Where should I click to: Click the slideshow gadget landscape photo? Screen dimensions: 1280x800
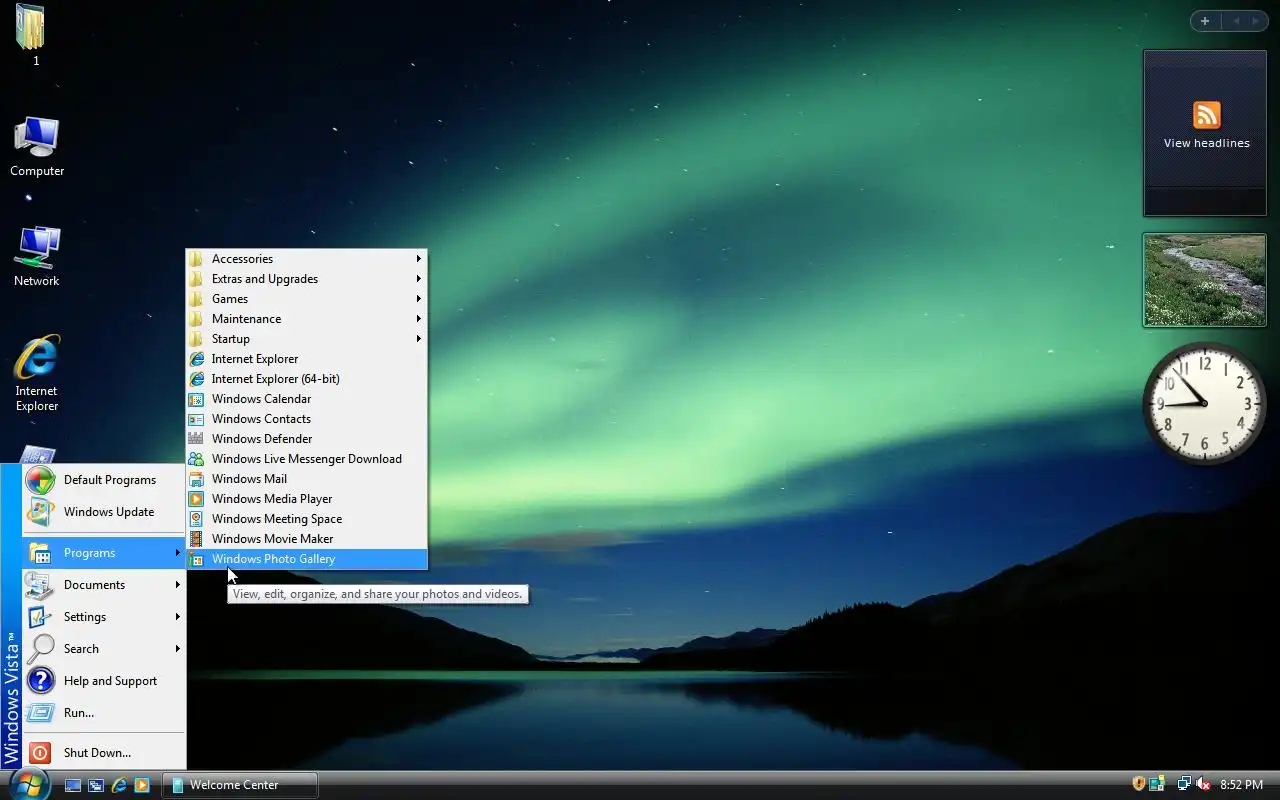tap(1205, 280)
